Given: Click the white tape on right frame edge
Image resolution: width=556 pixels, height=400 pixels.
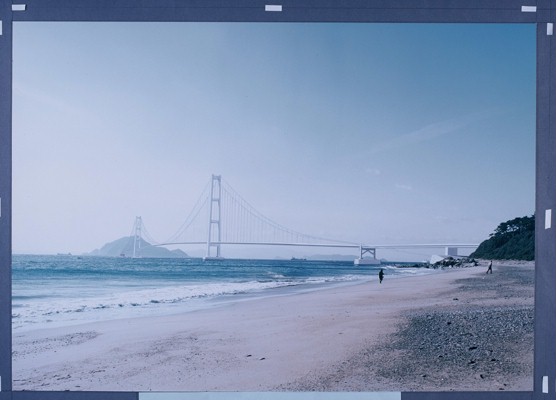Looking at the screenshot, I should click(548, 219).
